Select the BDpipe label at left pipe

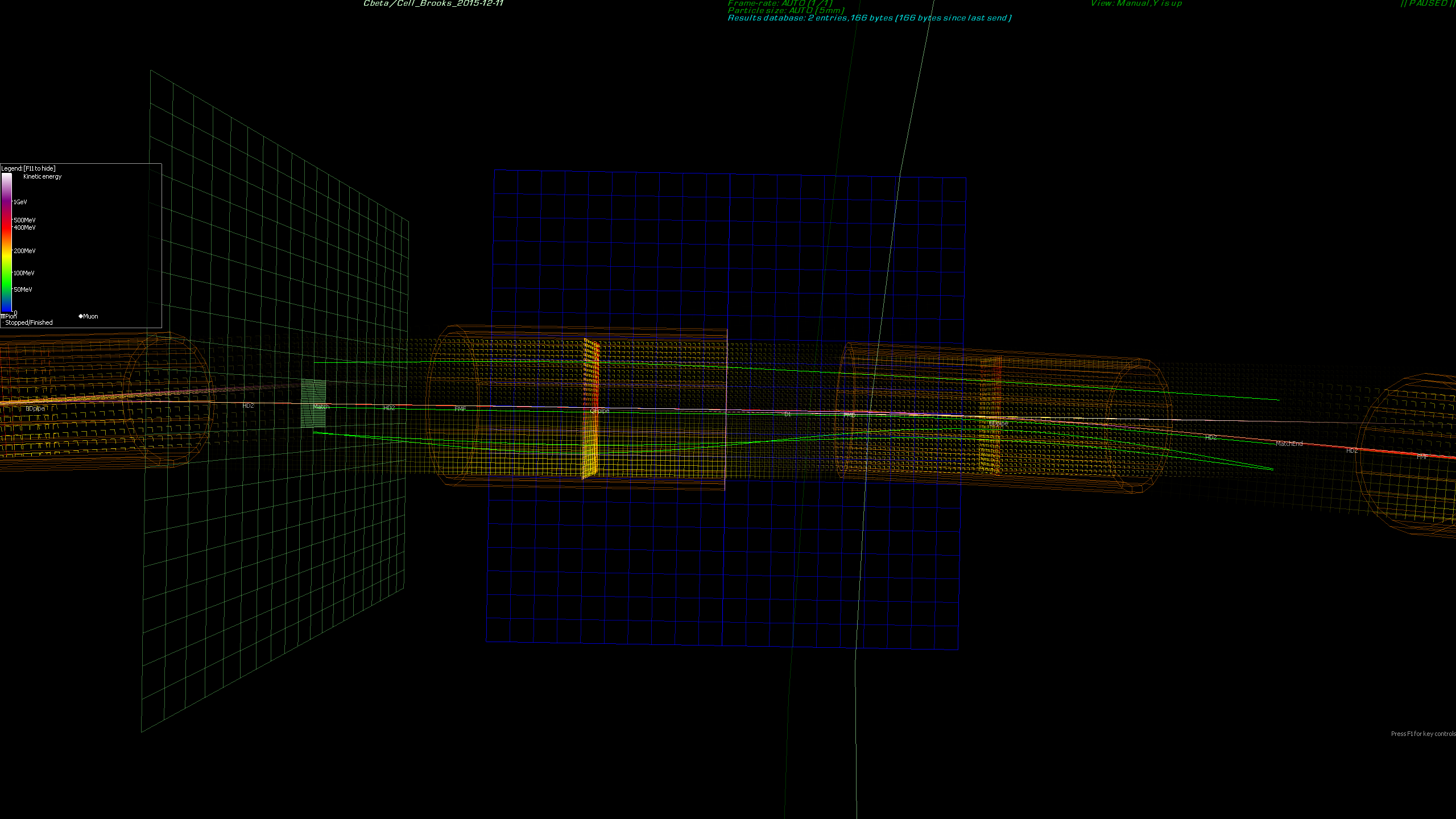[x=35, y=408]
